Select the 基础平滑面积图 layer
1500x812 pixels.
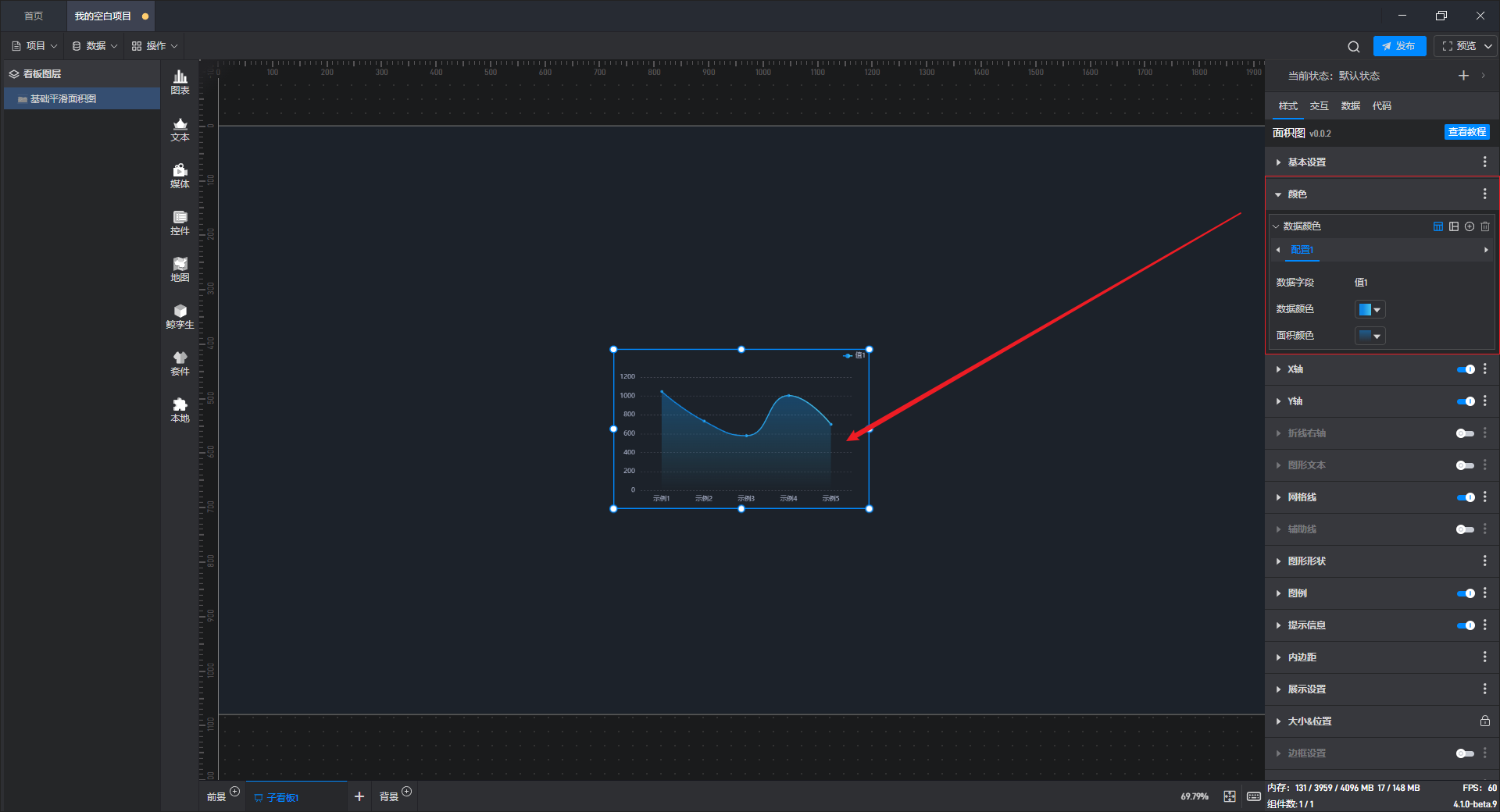(x=82, y=99)
